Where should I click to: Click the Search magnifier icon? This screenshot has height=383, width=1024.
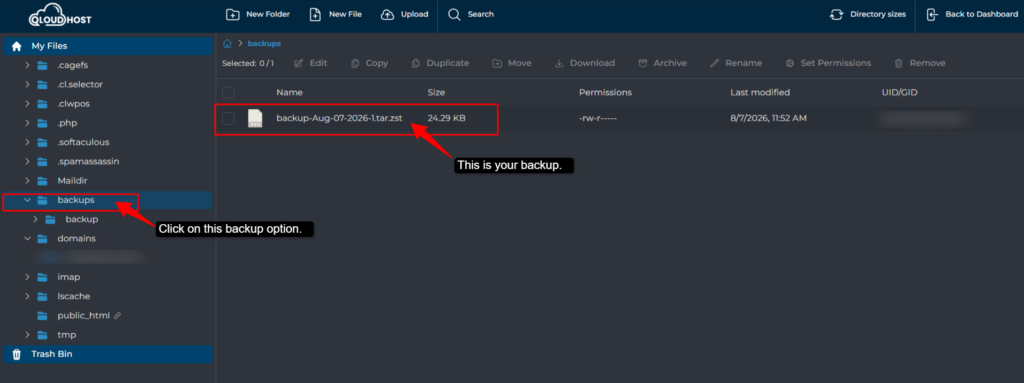click(455, 14)
